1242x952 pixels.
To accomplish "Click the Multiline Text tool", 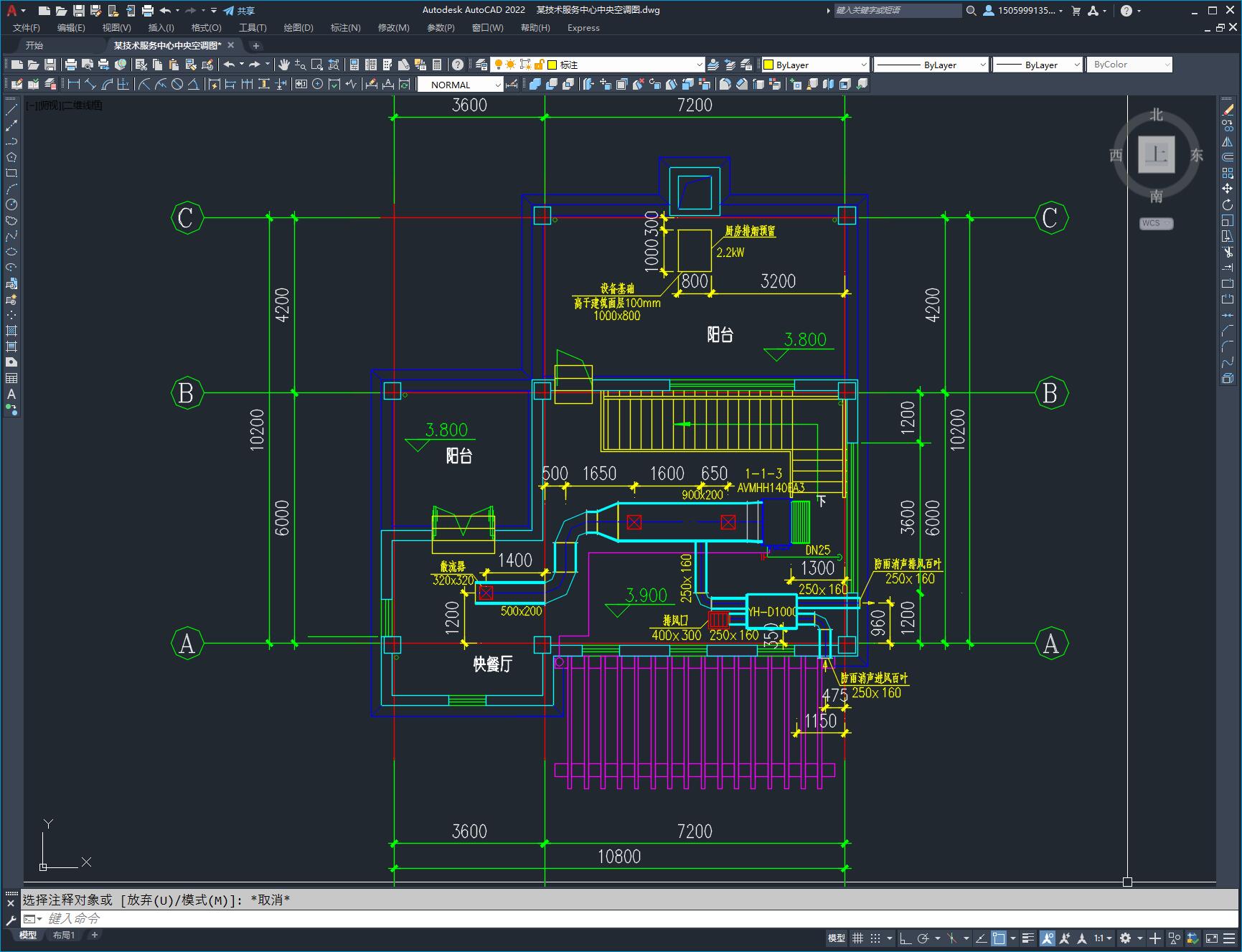I will [11, 394].
